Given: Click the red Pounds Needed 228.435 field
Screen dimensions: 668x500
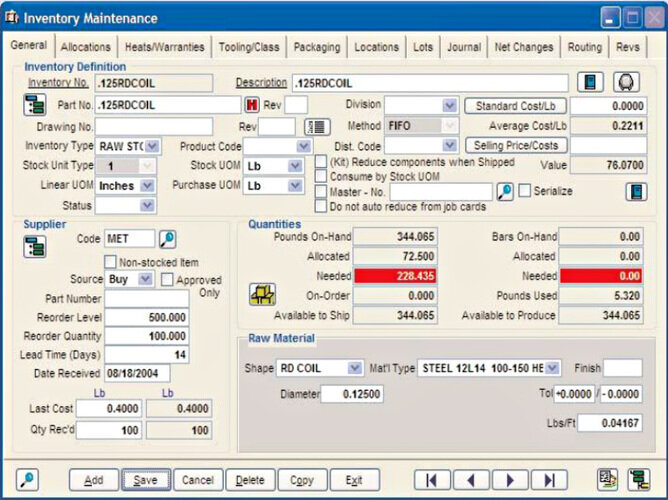Looking at the screenshot, I should pyautogui.click(x=396, y=275).
